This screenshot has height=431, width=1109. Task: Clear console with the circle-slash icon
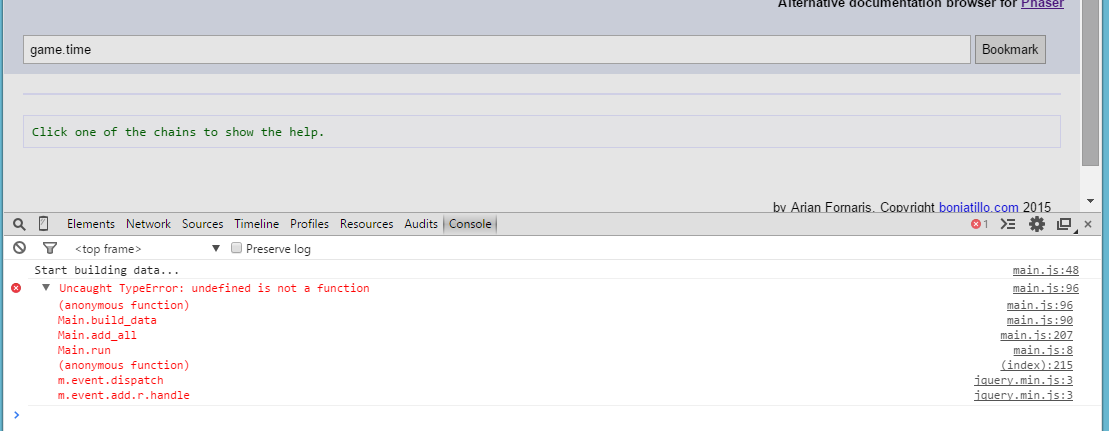[x=20, y=248]
